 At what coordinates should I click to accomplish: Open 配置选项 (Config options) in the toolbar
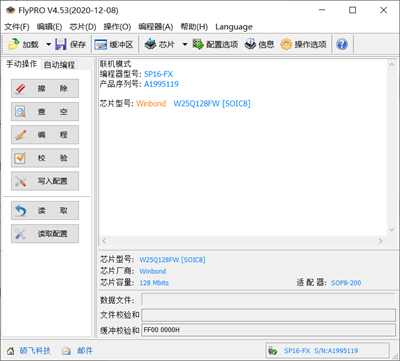tap(215, 44)
